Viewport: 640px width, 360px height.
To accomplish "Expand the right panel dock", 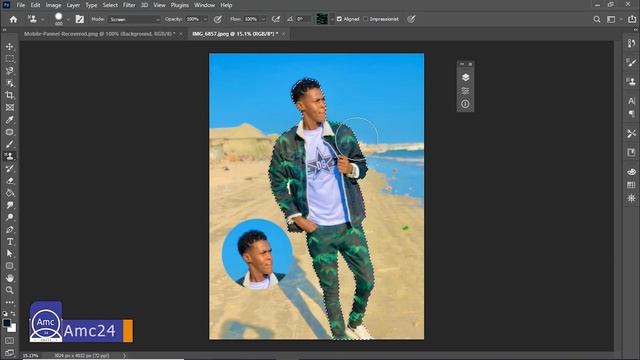I will coord(635,30).
